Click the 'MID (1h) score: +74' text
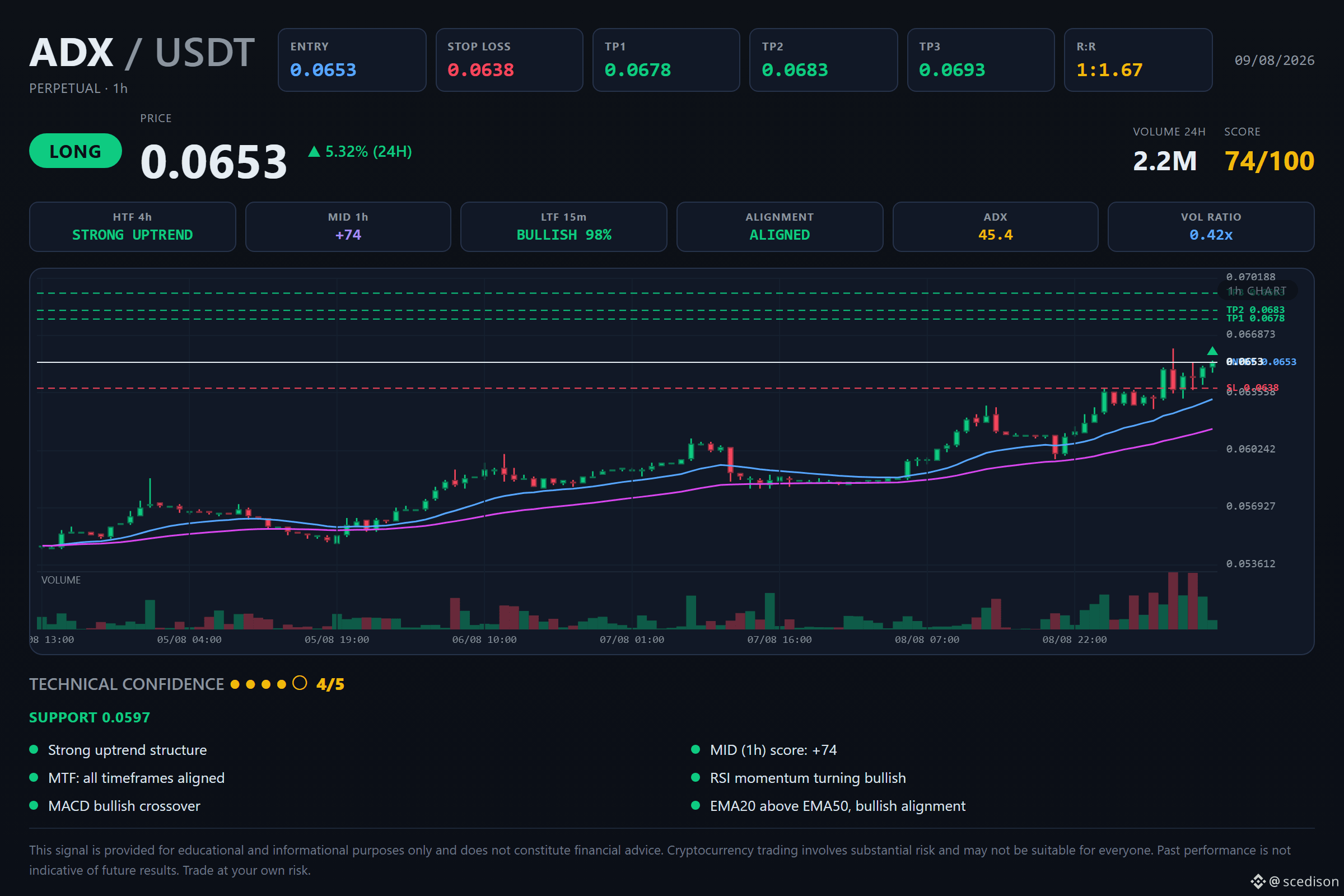Screen dimensions: 1344x896 [x=773, y=750]
